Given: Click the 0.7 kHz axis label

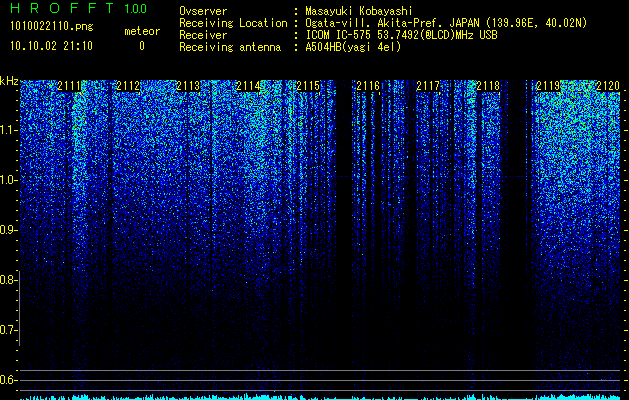Looking at the screenshot, I should coord(8,330).
